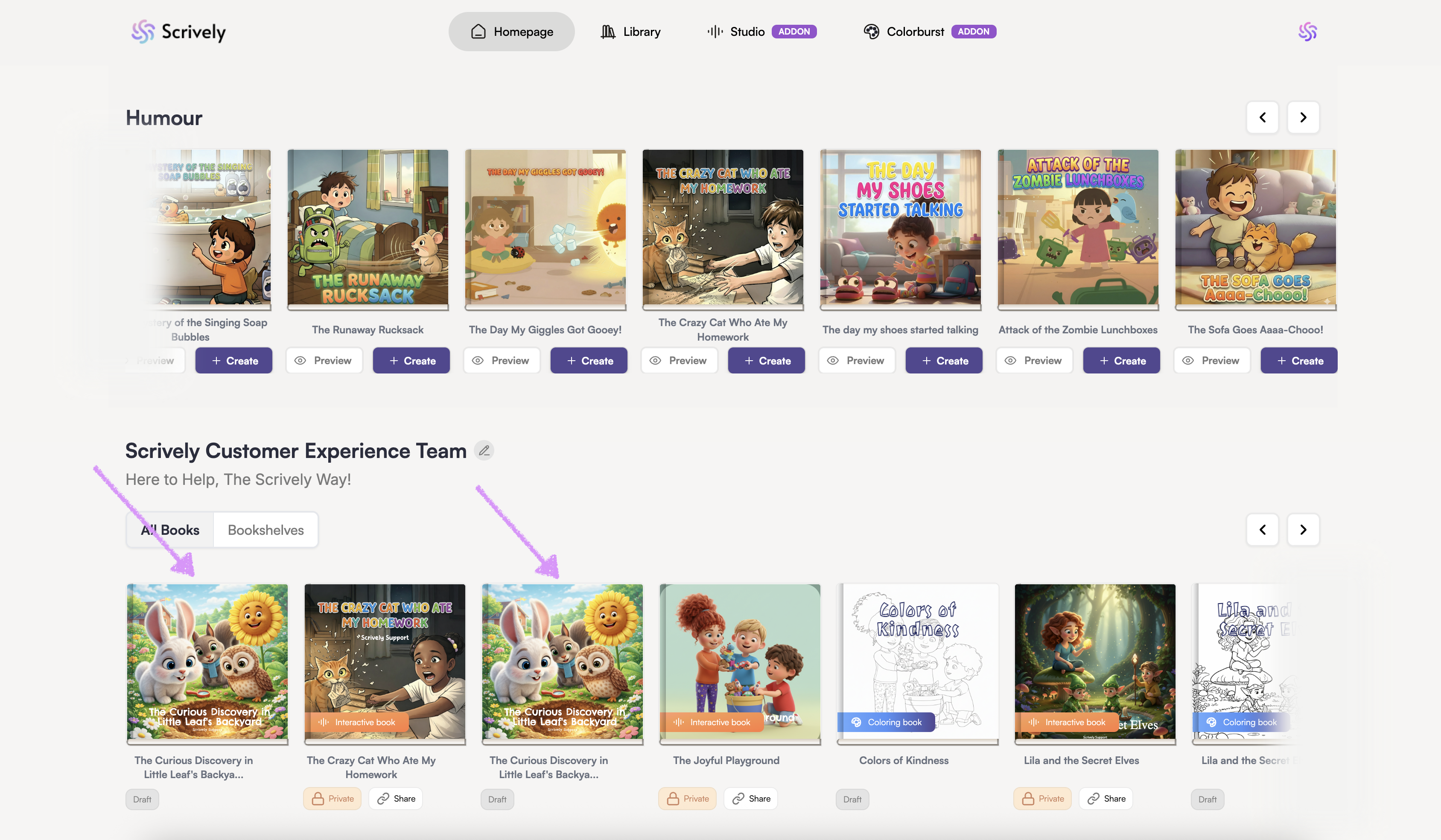Click Homepage in navigation bar
1441x840 pixels.
(x=511, y=32)
